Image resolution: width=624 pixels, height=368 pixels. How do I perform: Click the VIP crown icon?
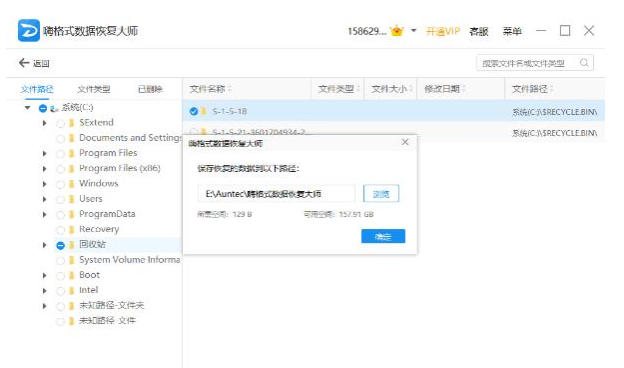[397, 31]
